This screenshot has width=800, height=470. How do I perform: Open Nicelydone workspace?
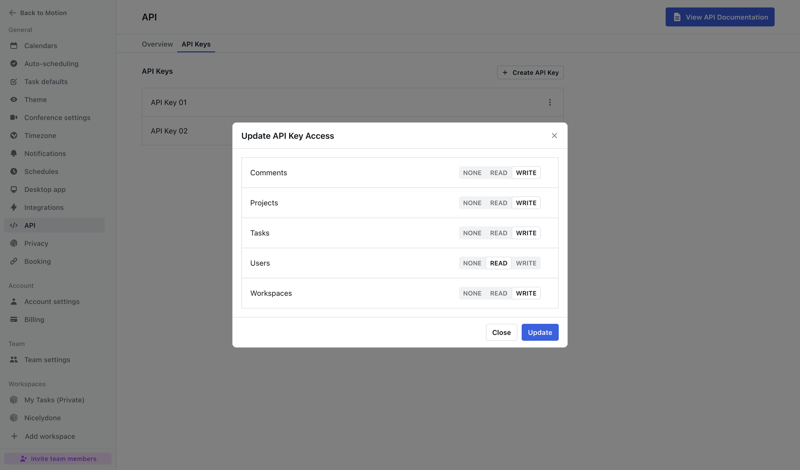55,417
